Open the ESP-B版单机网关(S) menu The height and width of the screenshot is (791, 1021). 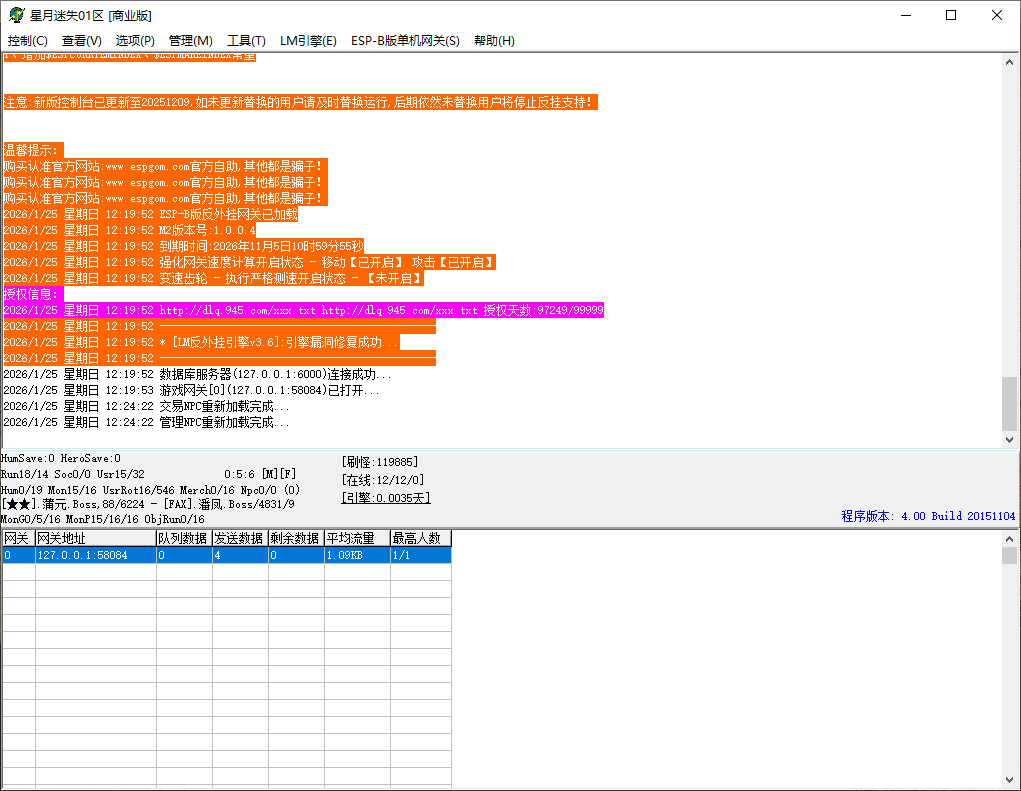click(405, 41)
